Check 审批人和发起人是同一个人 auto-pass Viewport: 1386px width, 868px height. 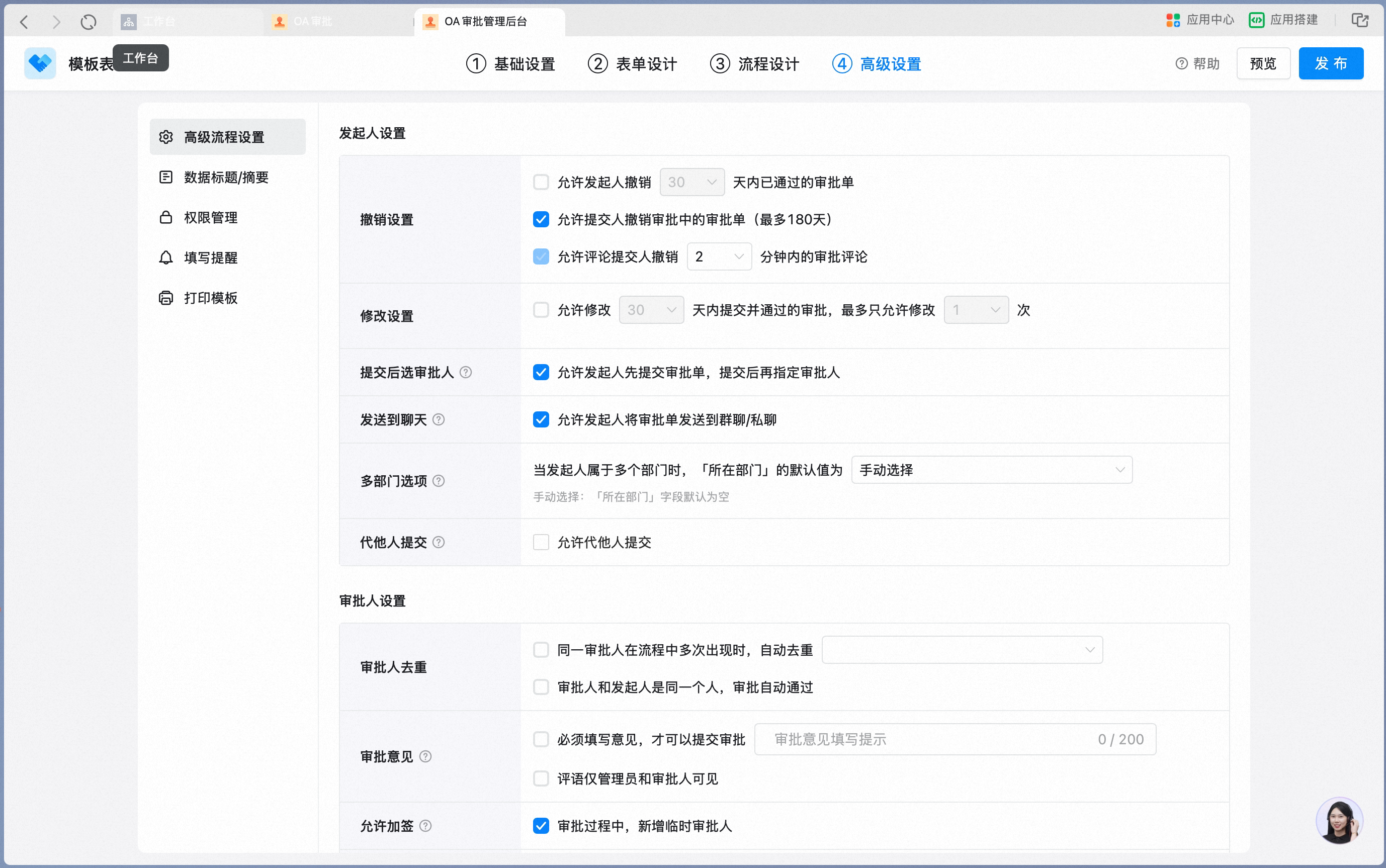coord(541,687)
